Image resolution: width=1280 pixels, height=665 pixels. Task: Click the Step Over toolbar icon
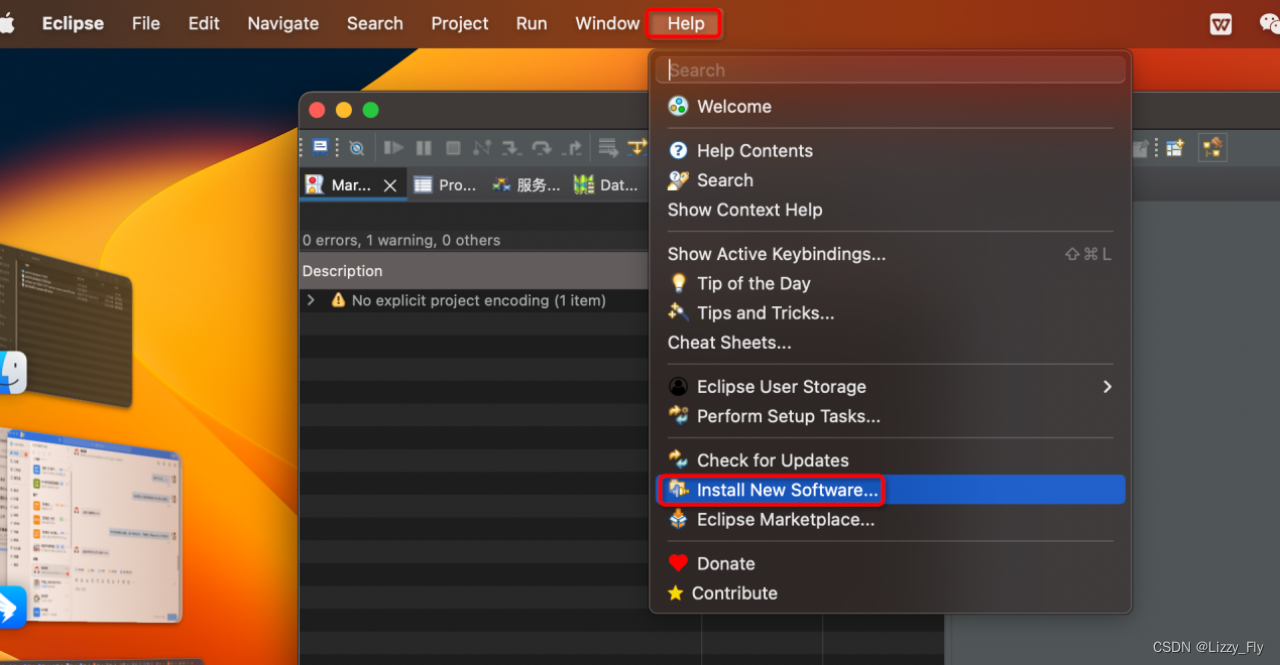coord(542,148)
